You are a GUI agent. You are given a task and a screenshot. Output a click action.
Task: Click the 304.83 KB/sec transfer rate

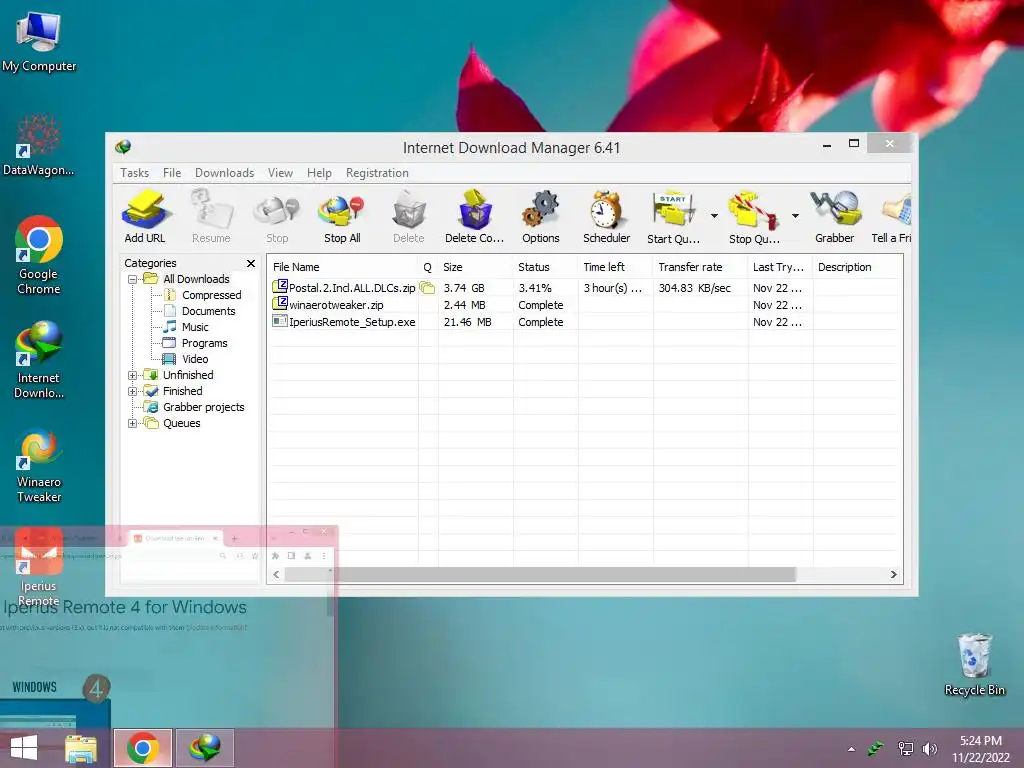point(694,288)
